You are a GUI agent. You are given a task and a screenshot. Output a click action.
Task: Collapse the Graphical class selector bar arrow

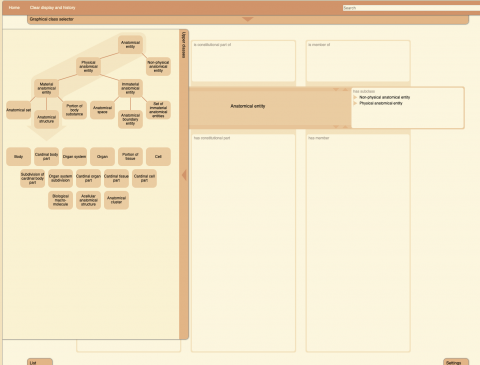pos(247,19)
